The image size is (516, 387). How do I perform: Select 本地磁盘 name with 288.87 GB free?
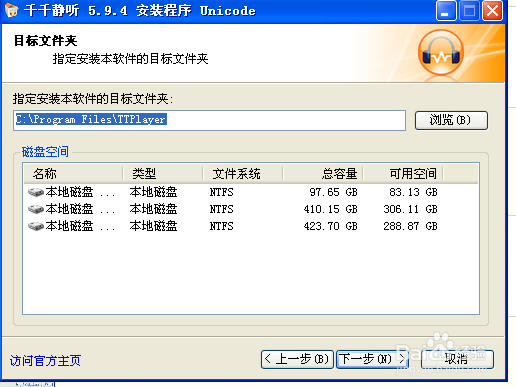pyautogui.click(x=80, y=226)
